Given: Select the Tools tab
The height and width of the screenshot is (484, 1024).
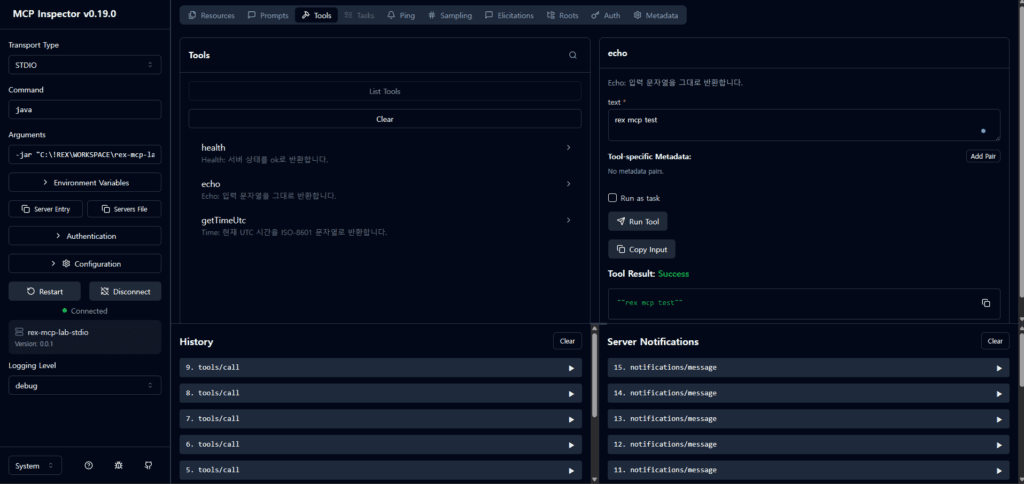Looking at the screenshot, I should [x=317, y=15].
